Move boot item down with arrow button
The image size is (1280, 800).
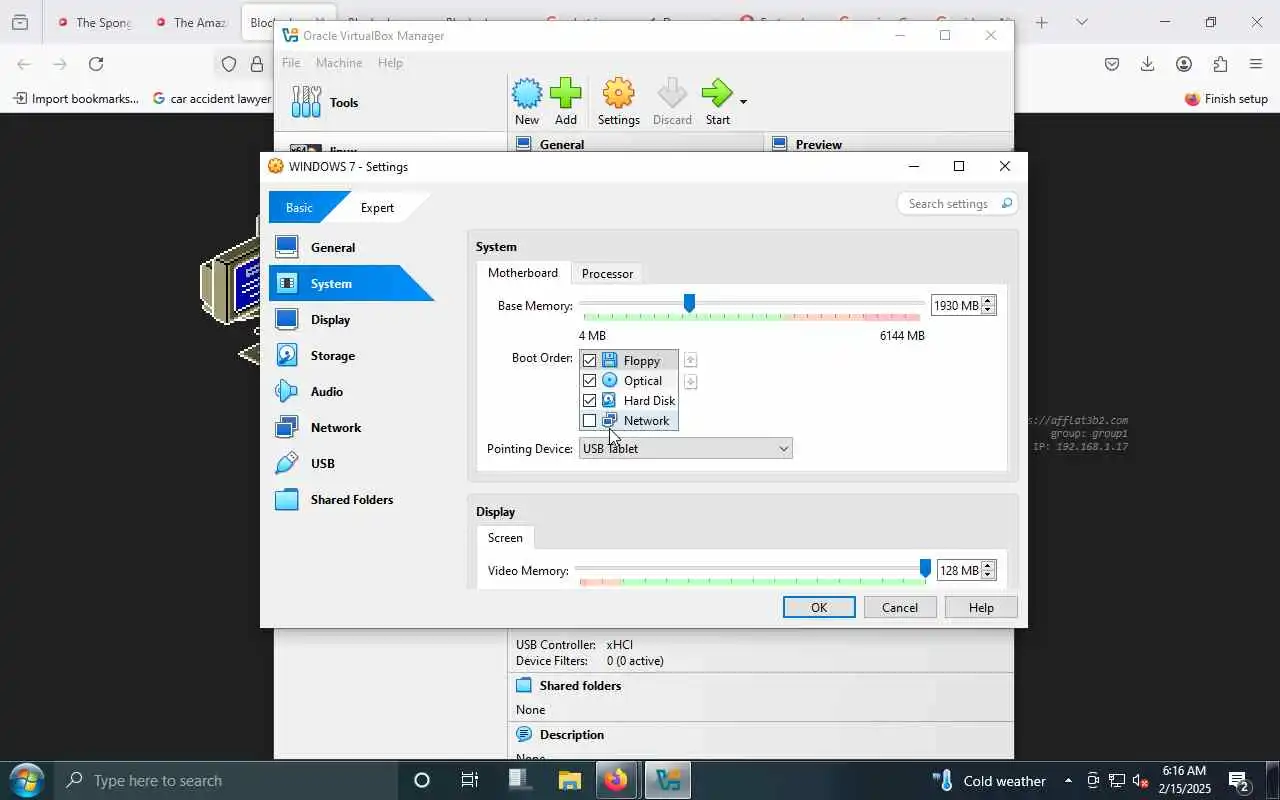click(690, 382)
